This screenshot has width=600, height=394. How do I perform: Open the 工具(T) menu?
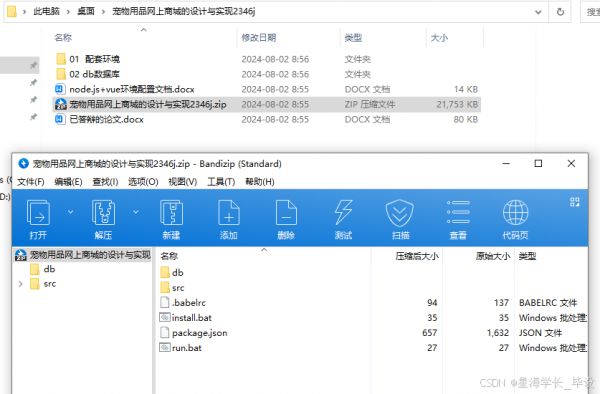pos(221,182)
